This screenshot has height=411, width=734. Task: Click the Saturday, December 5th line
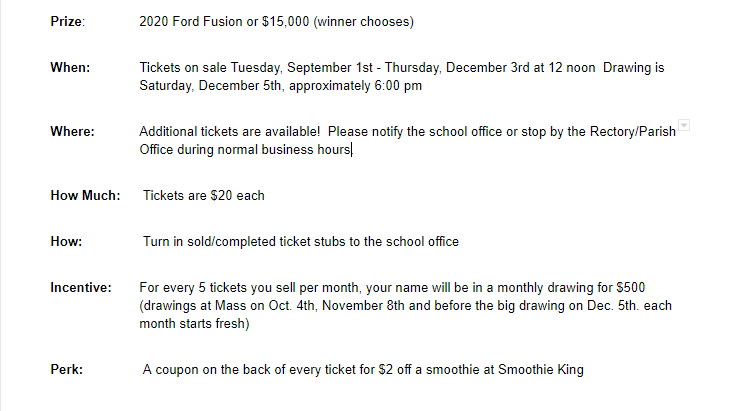coord(280,86)
